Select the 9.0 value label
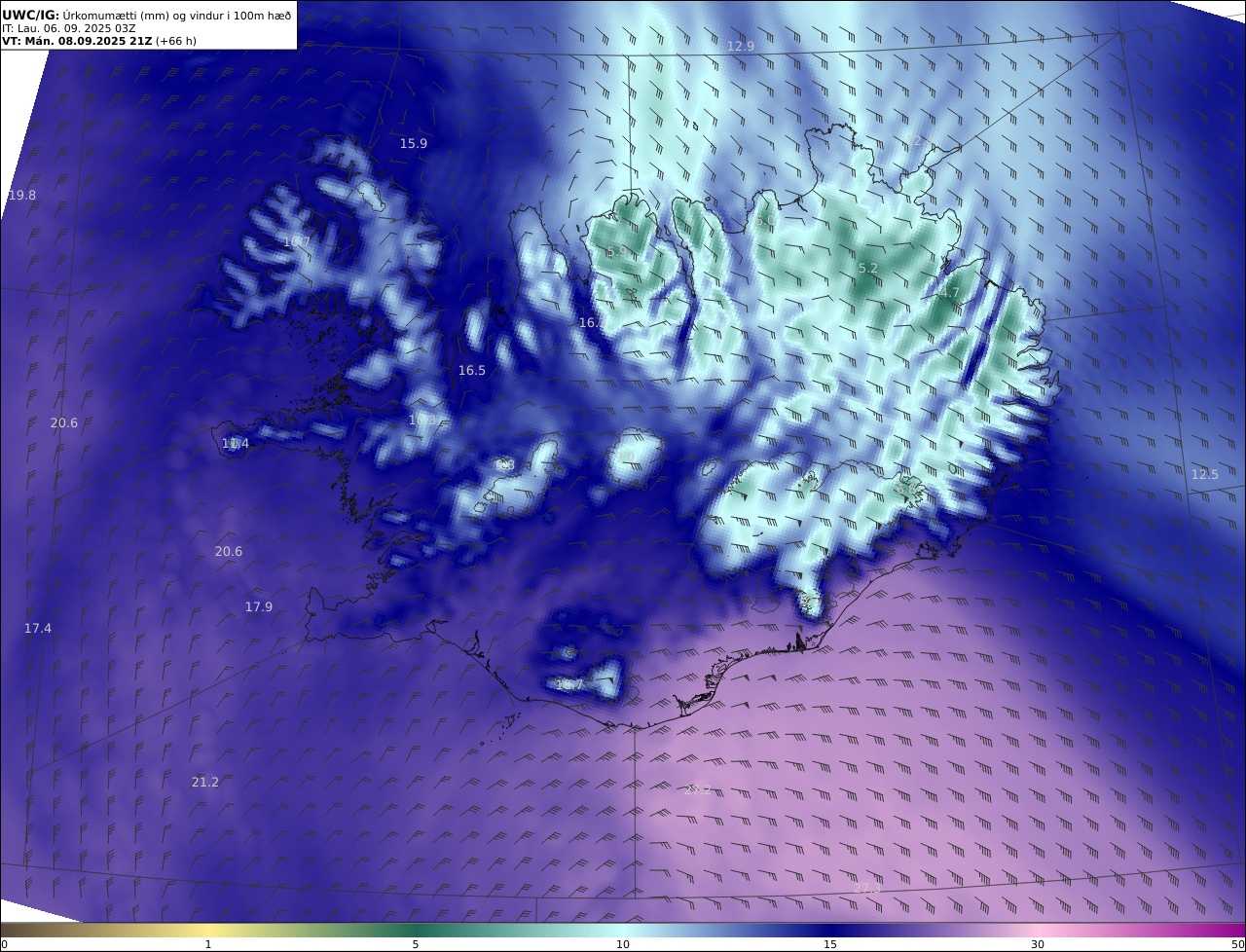 pos(626,457)
